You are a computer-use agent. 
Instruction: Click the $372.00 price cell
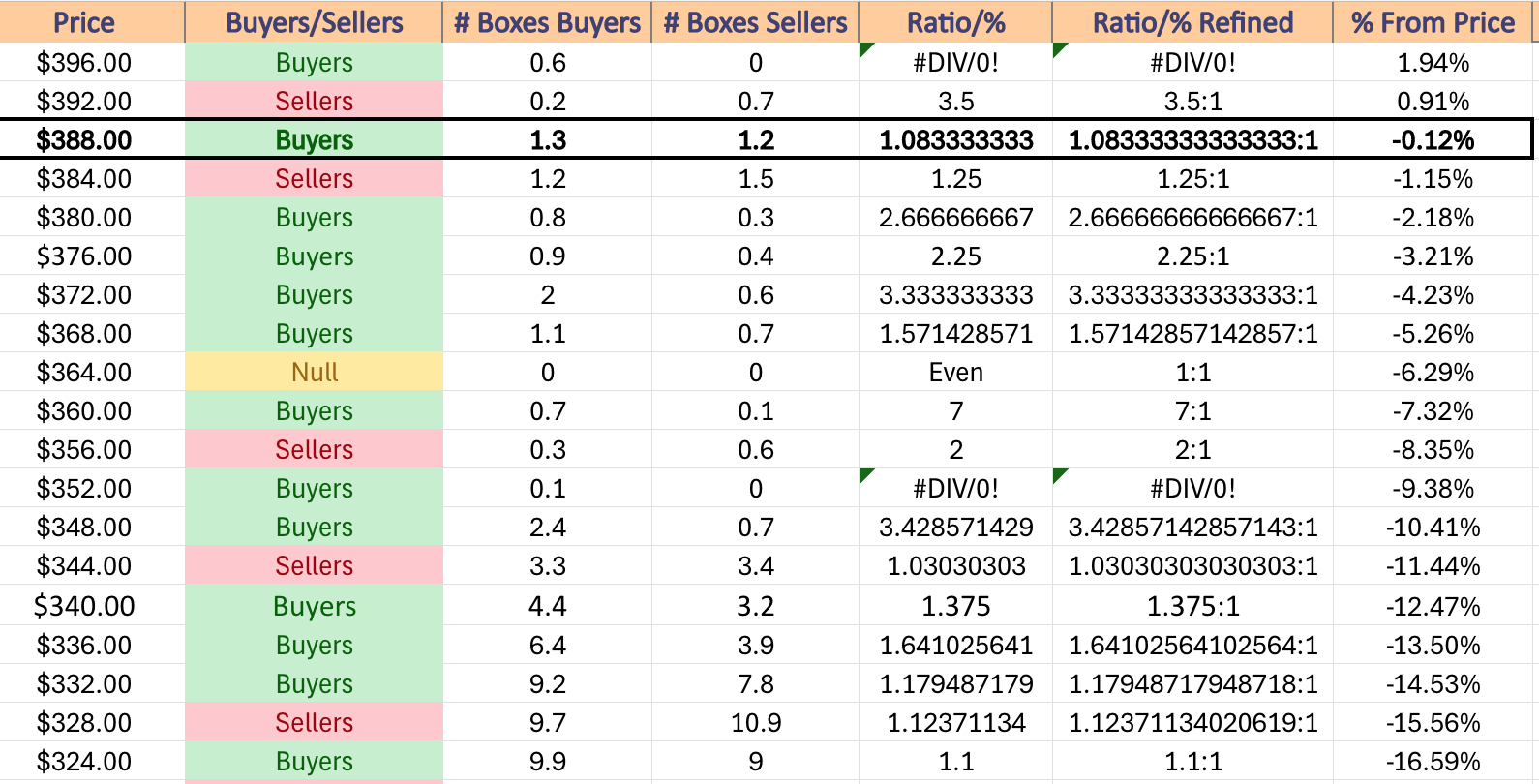click(x=92, y=295)
